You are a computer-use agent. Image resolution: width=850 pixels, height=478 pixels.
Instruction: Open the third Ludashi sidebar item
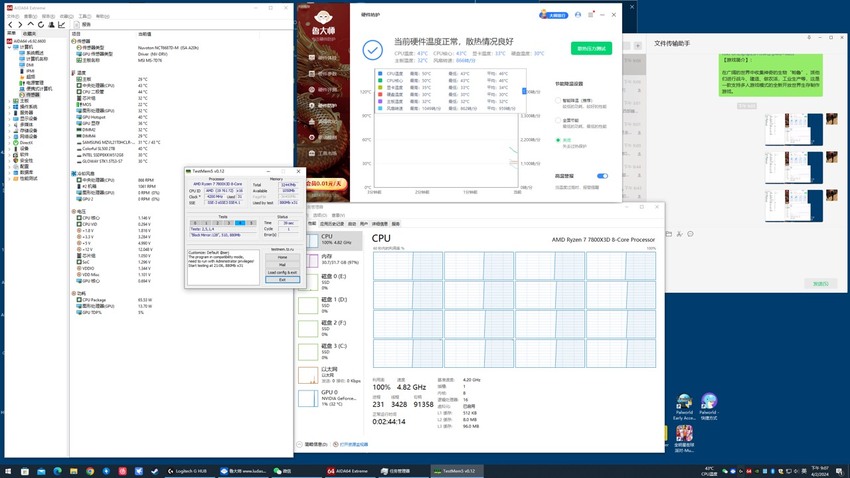pyautogui.click(x=324, y=89)
